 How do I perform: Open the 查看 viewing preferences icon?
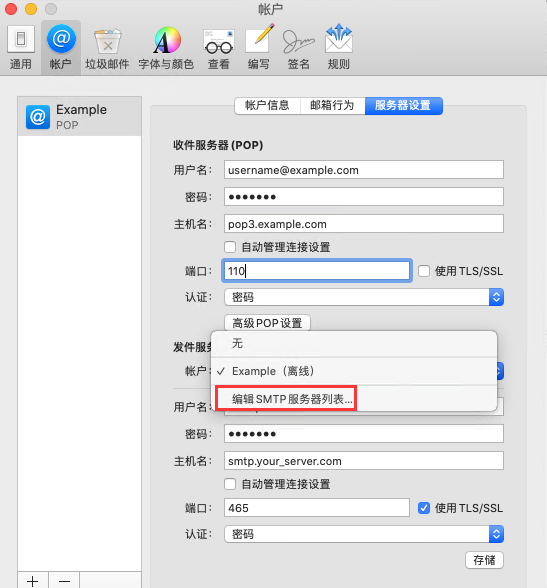219,48
